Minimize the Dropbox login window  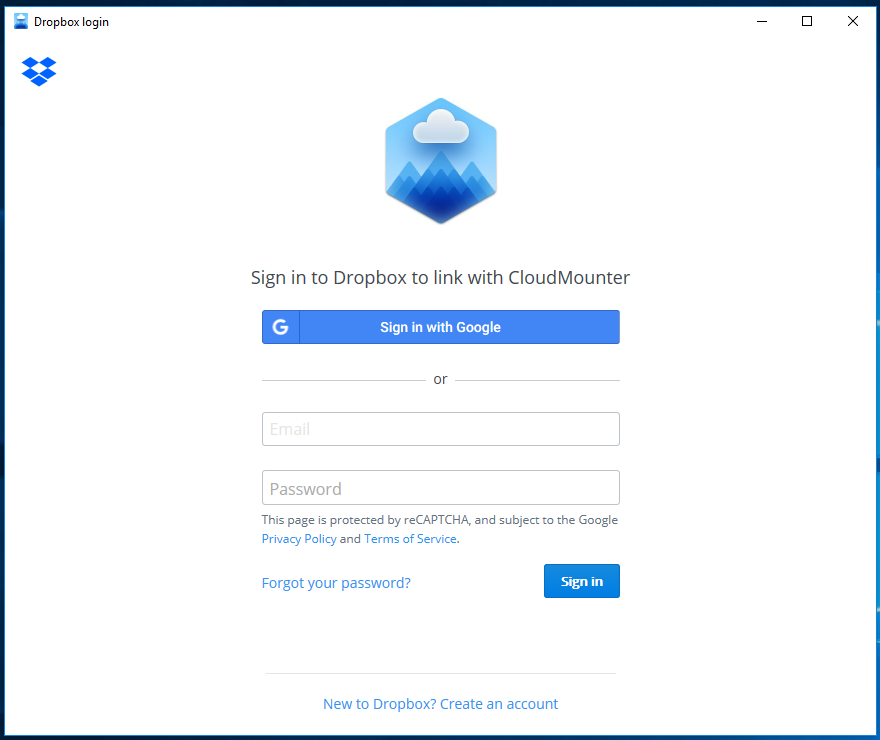tap(762, 21)
